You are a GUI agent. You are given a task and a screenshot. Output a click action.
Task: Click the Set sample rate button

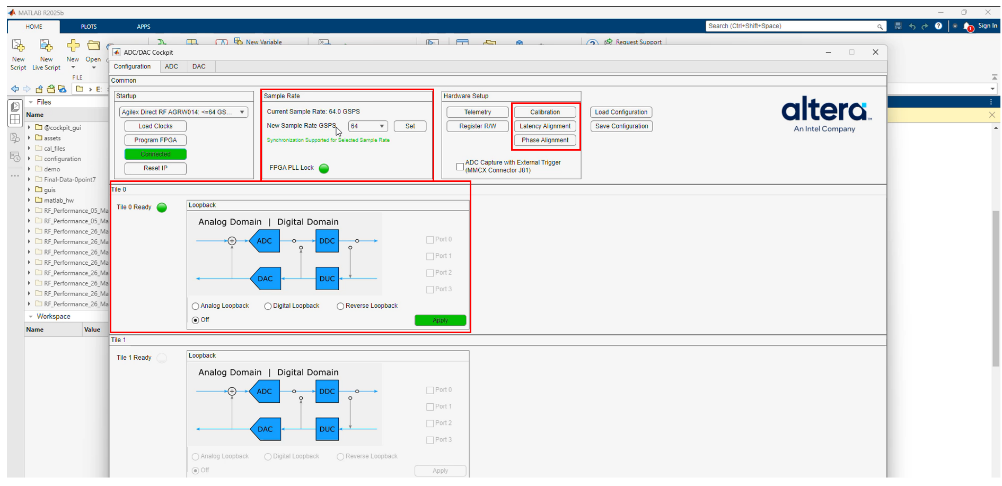410,126
